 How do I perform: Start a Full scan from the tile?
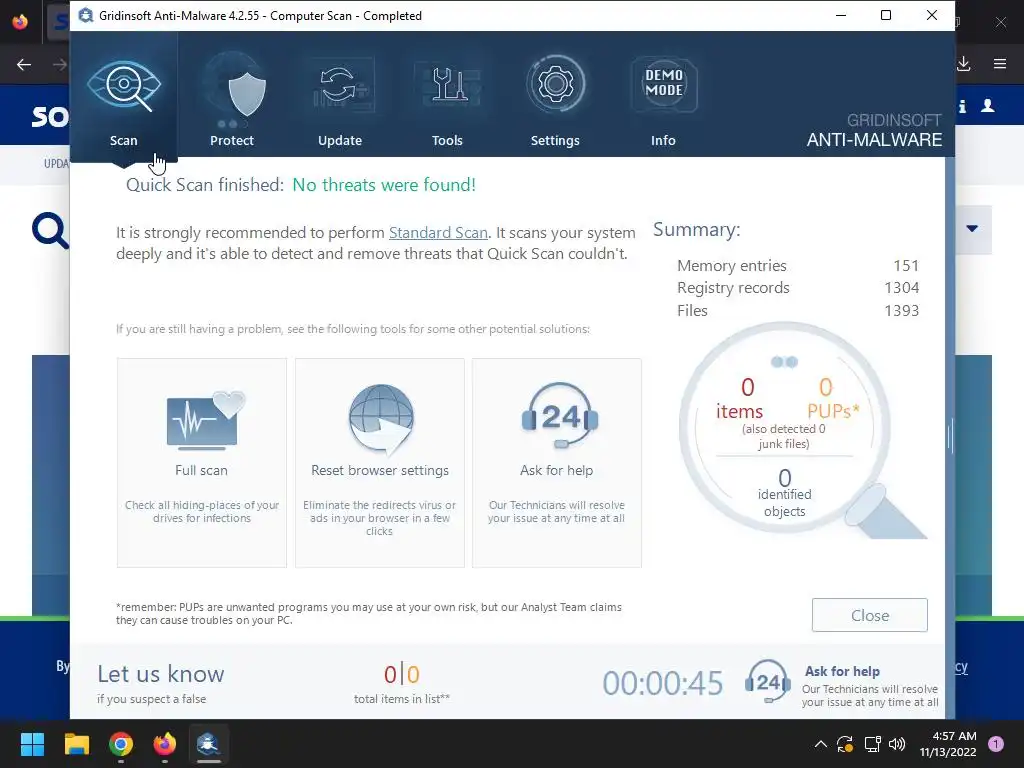tap(202, 462)
